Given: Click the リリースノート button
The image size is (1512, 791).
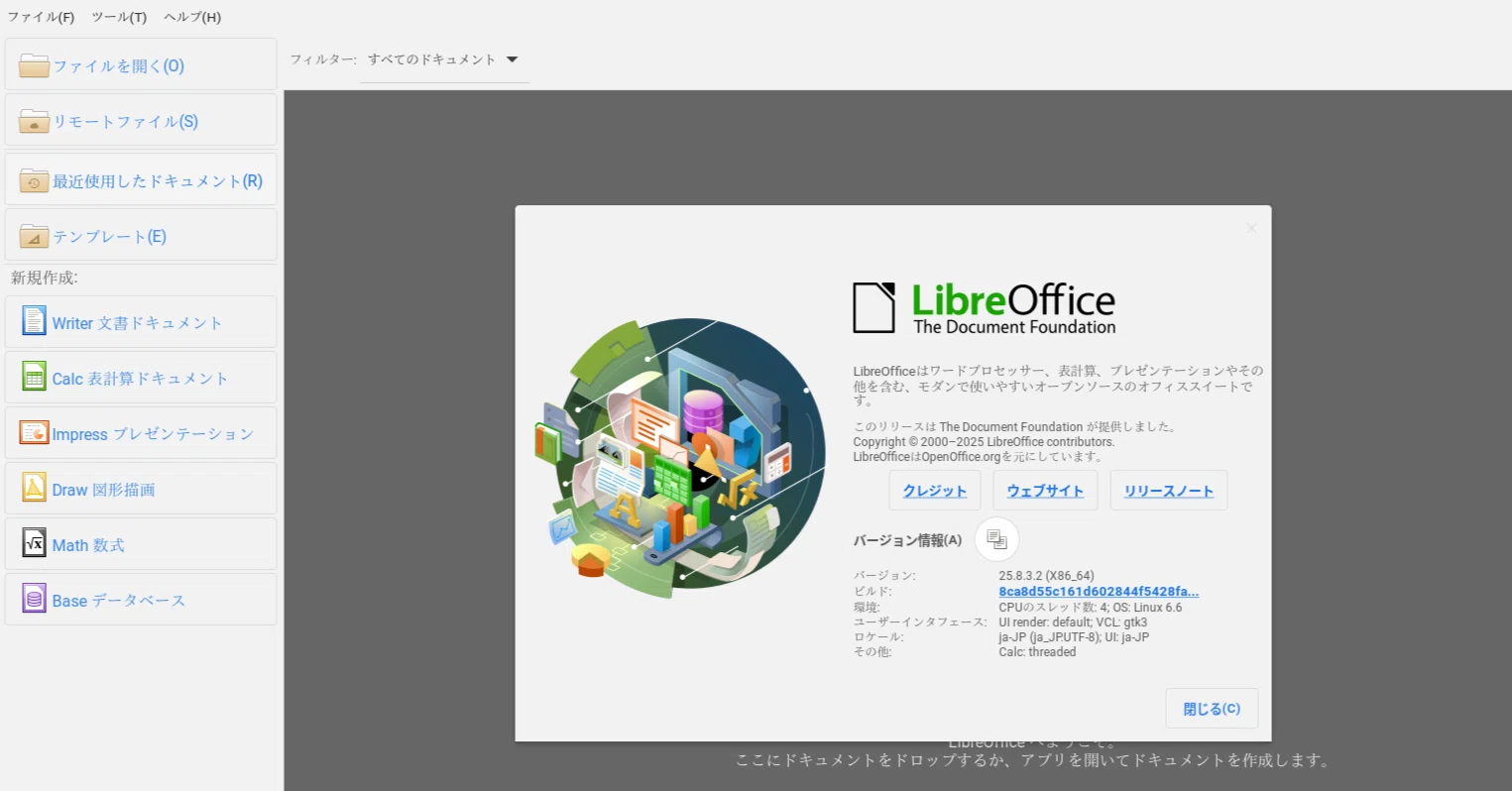Looking at the screenshot, I should 1169,491.
